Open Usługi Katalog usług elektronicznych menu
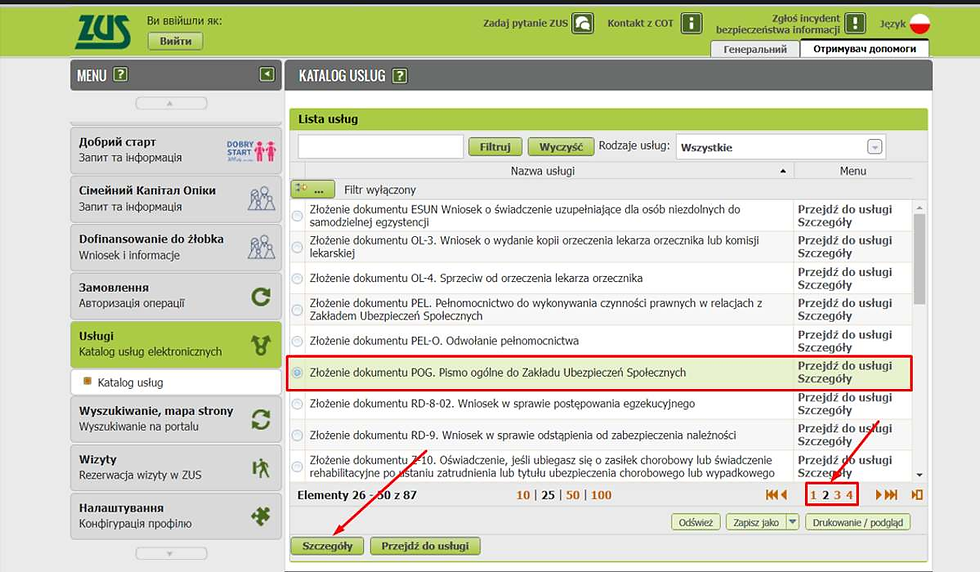This screenshot has width=980, height=572. [176, 344]
